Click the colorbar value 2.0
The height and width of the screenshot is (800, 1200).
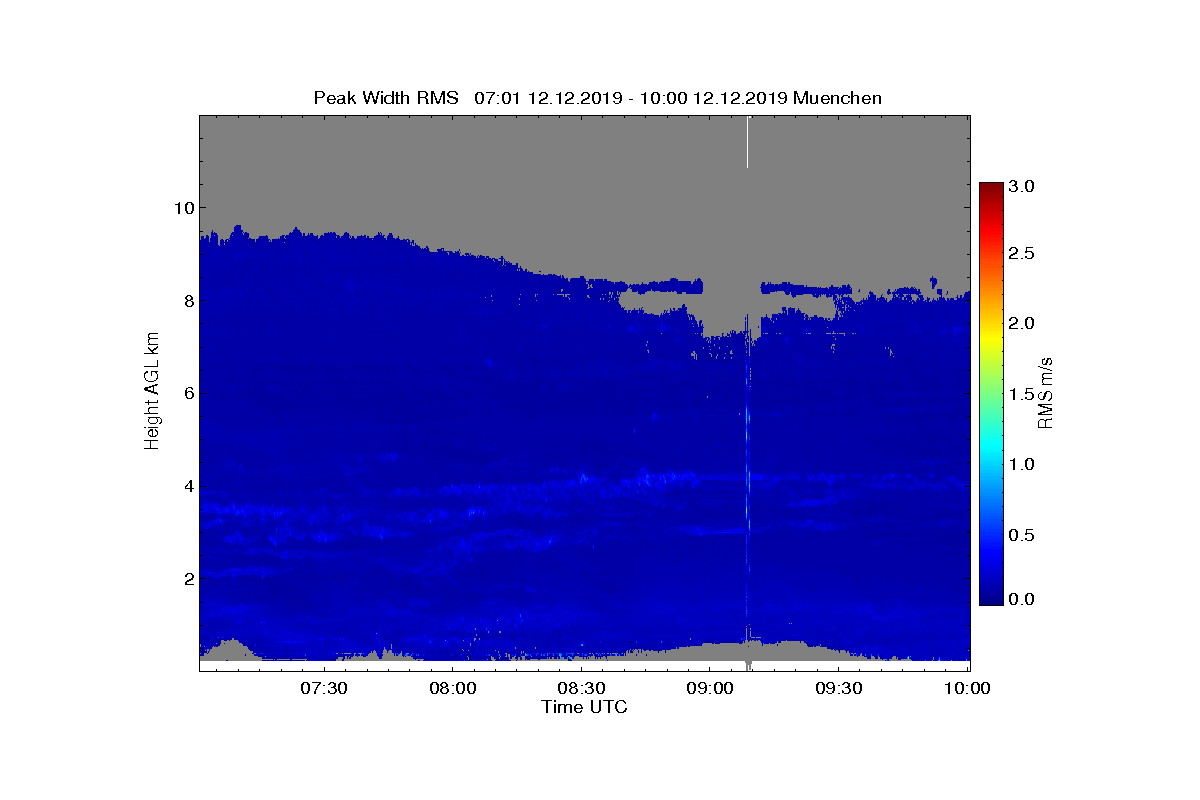click(x=1022, y=323)
